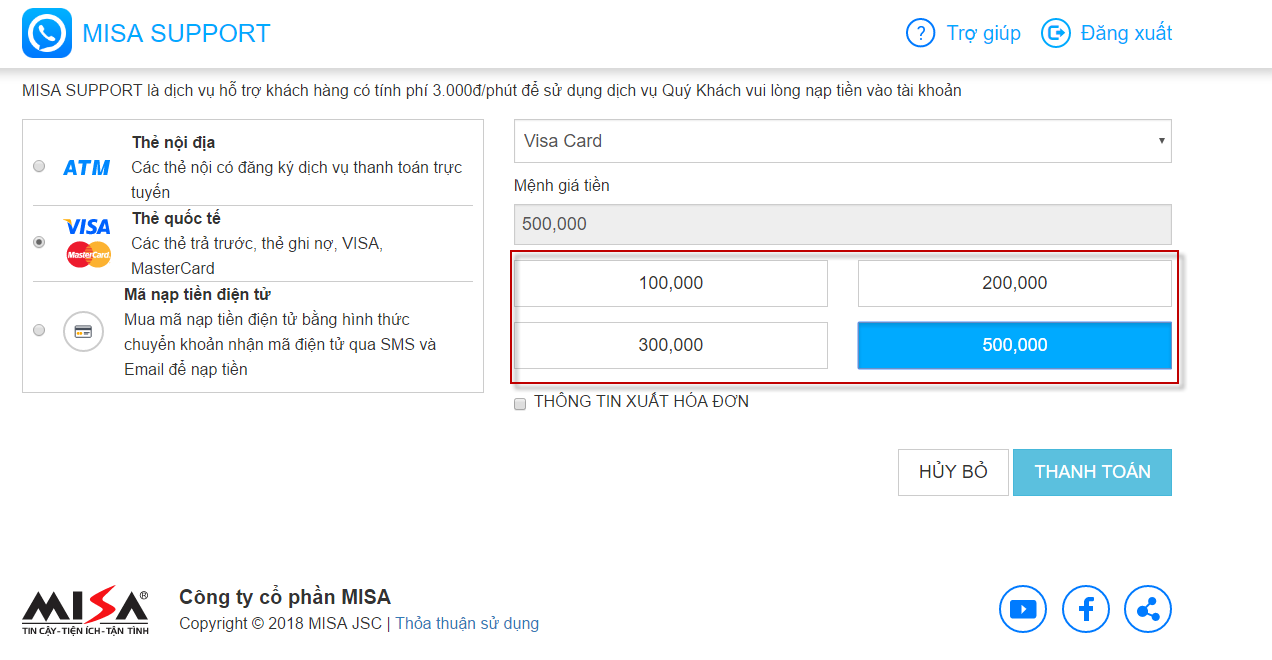Open the Trợ giúp help link

[x=984, y=33]
